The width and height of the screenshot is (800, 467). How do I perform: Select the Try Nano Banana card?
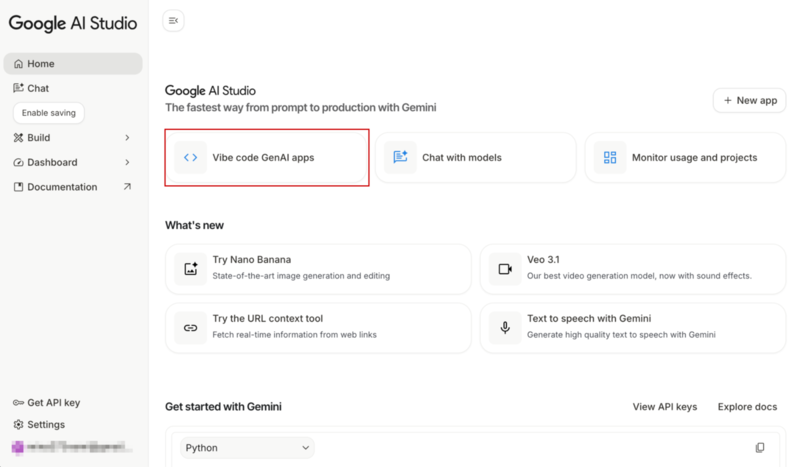click(318, 269)
